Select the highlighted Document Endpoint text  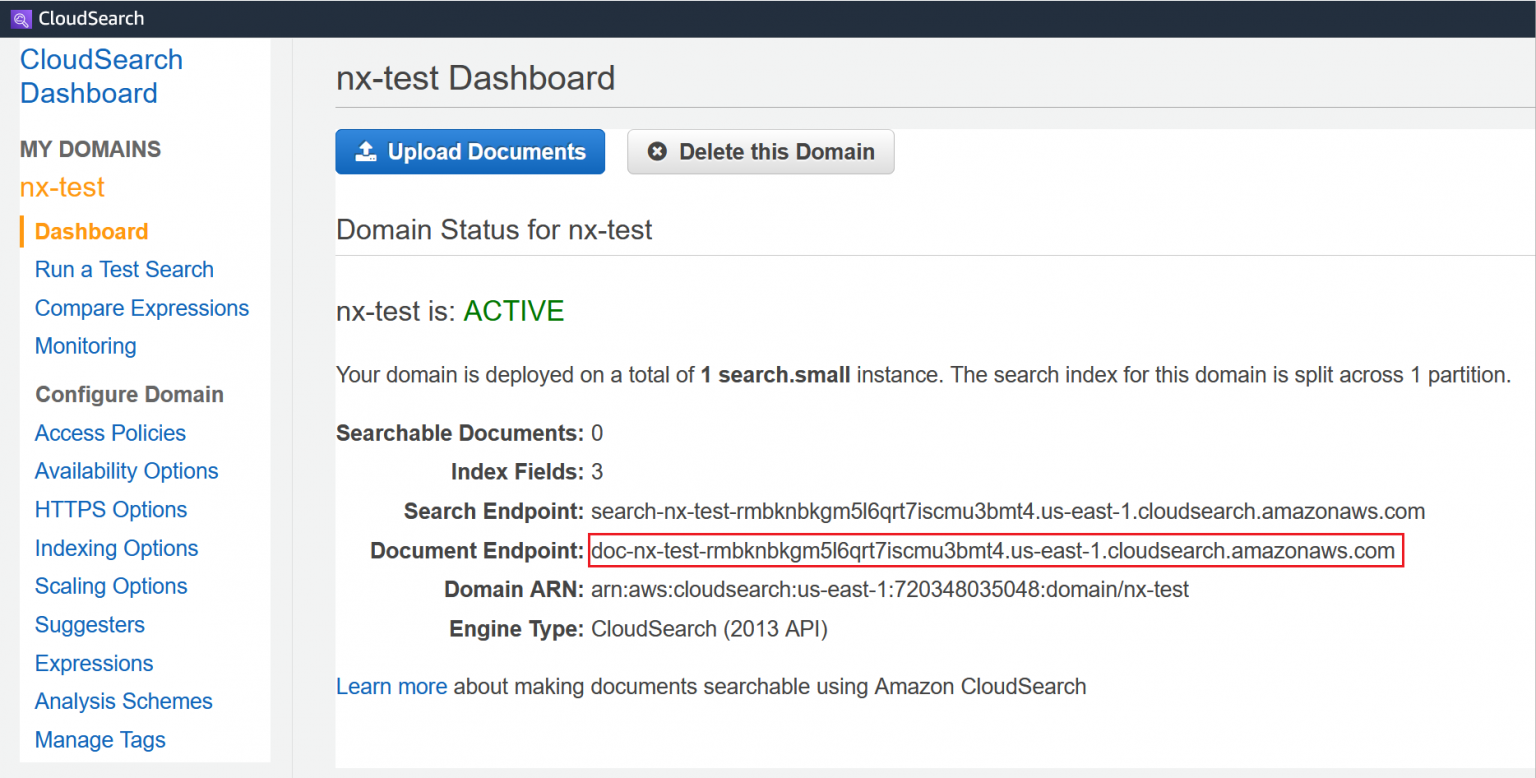[995, 550]
